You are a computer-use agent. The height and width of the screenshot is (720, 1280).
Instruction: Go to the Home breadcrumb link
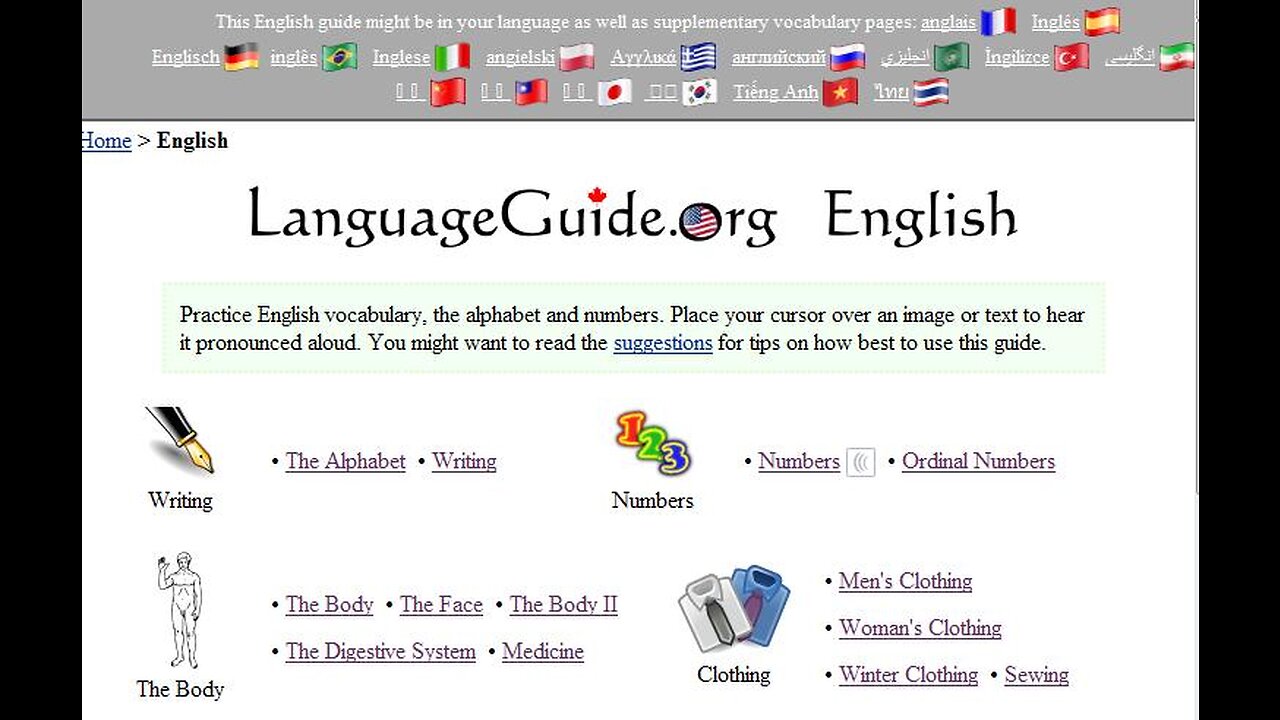coord(106,141)
